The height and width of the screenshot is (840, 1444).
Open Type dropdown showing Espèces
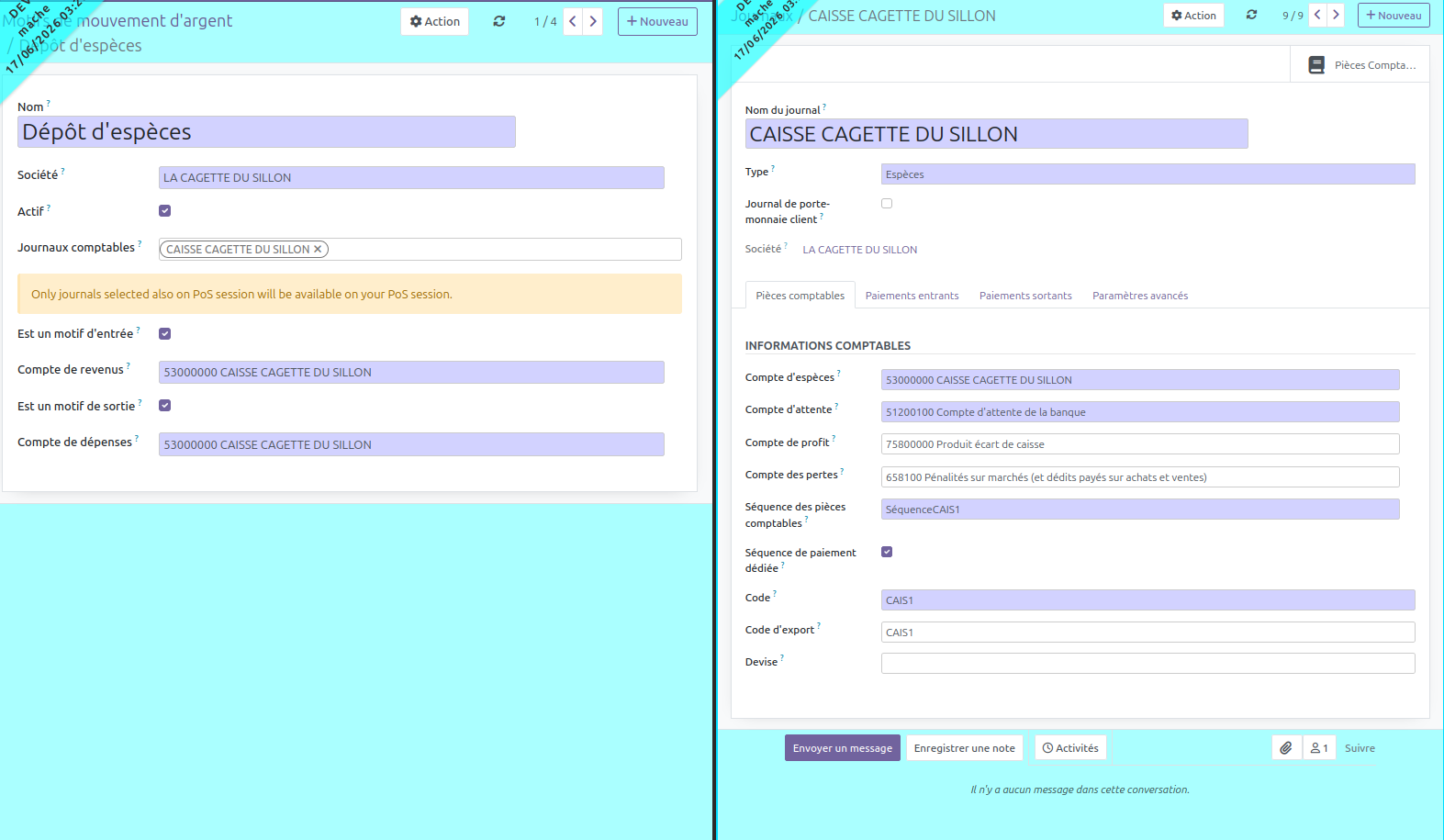click(x=1147, y=174)
